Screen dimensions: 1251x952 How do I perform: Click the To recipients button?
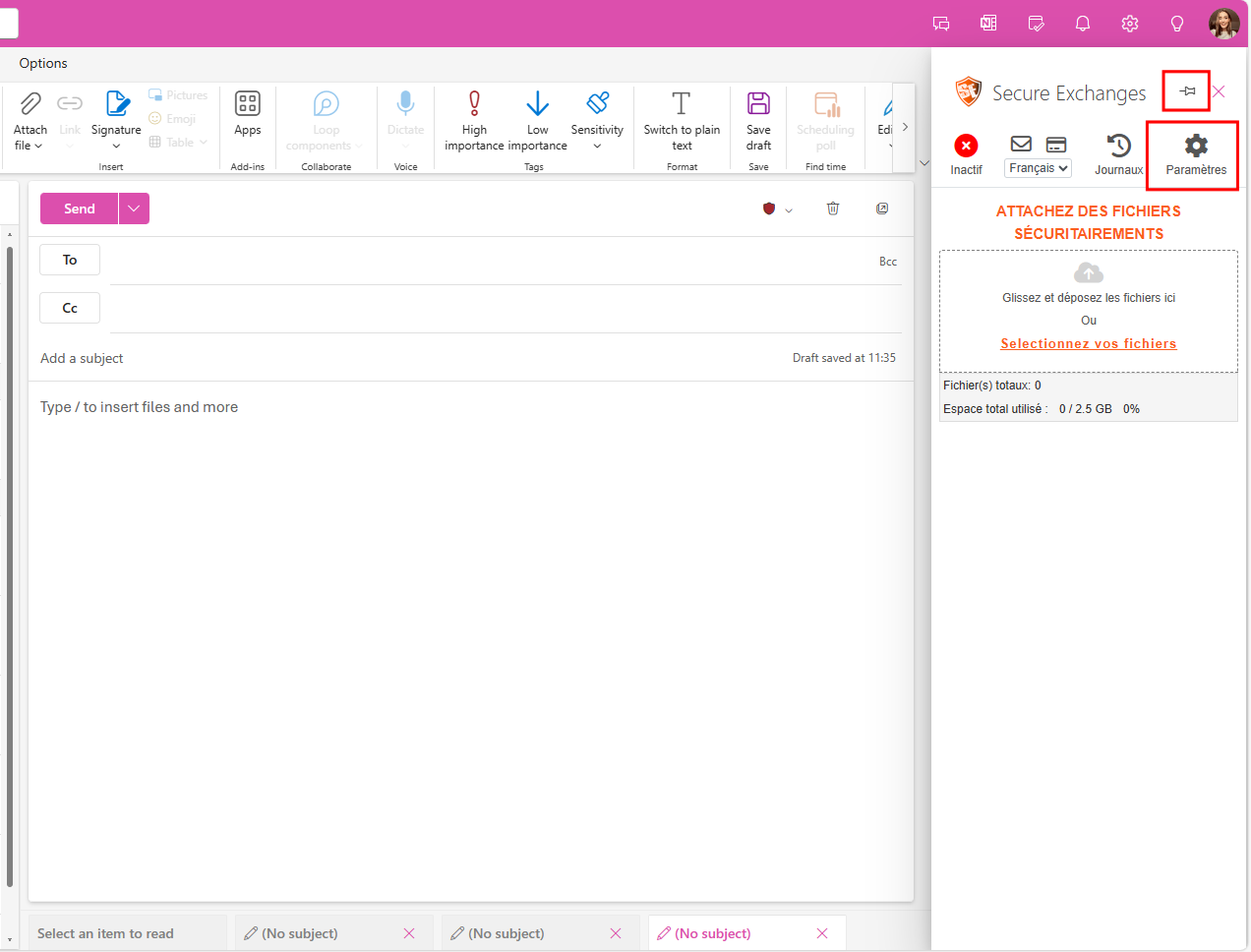click(x=70, y=260)
